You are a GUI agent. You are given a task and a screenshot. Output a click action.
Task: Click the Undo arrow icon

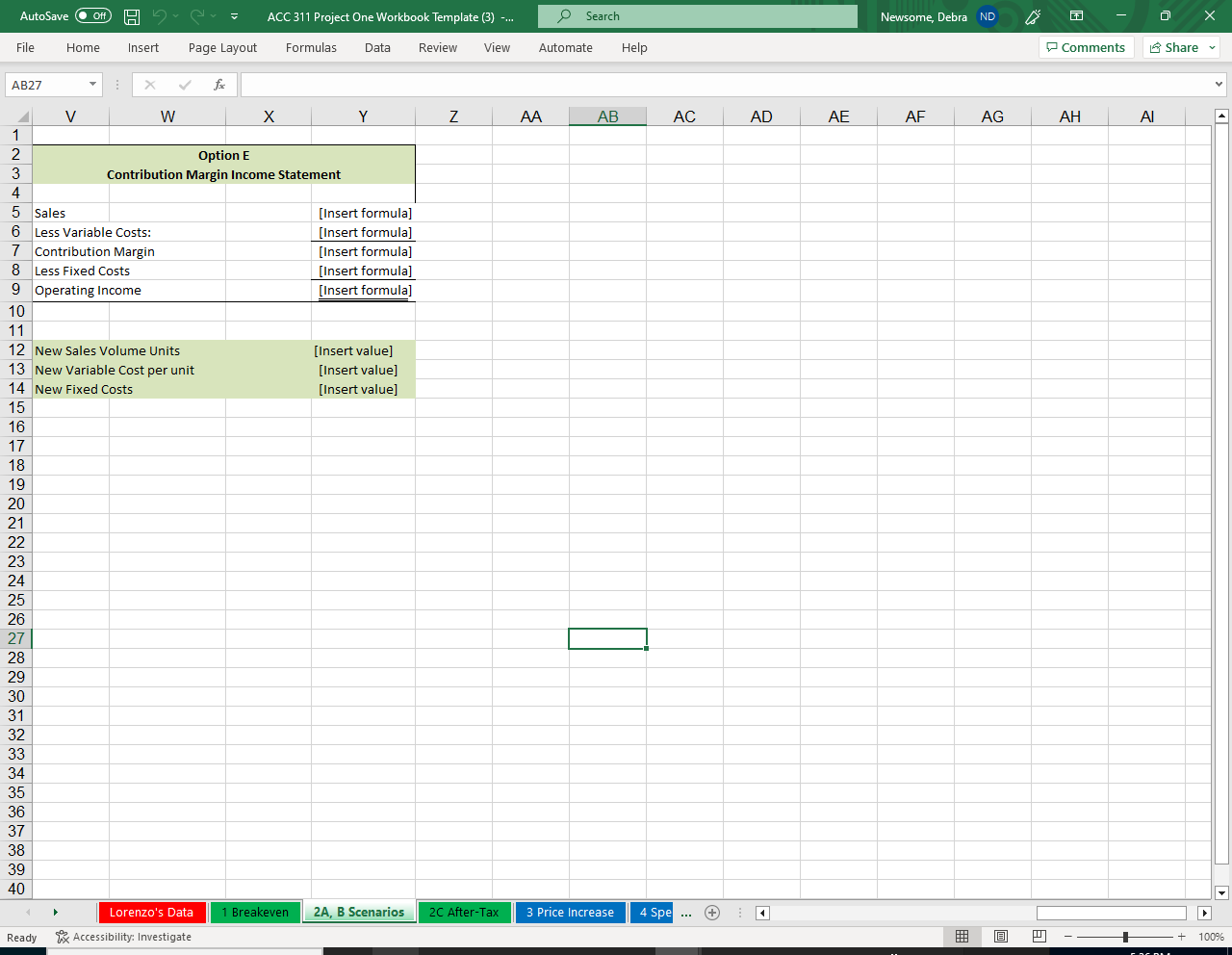coord(160,16)
